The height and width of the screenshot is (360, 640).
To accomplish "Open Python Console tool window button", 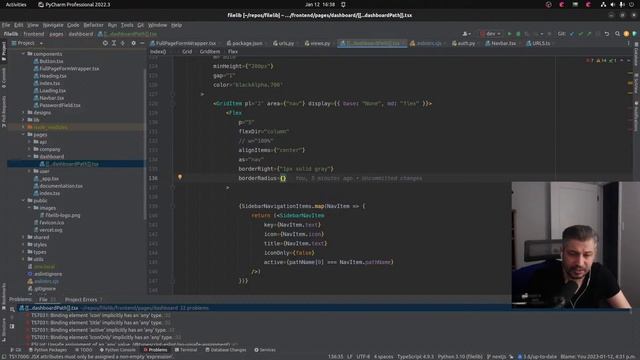I will coord(118,350).
